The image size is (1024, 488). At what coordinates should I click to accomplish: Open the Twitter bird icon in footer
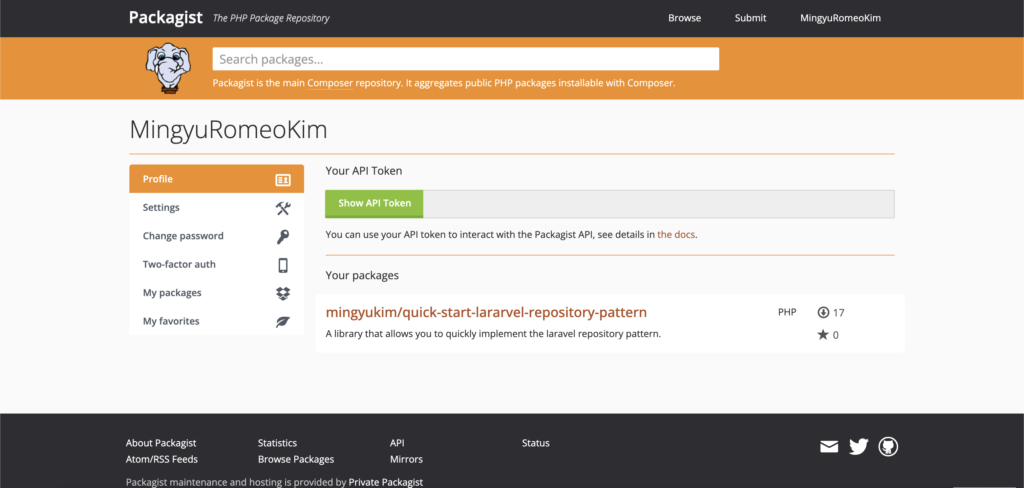(858, 447)
